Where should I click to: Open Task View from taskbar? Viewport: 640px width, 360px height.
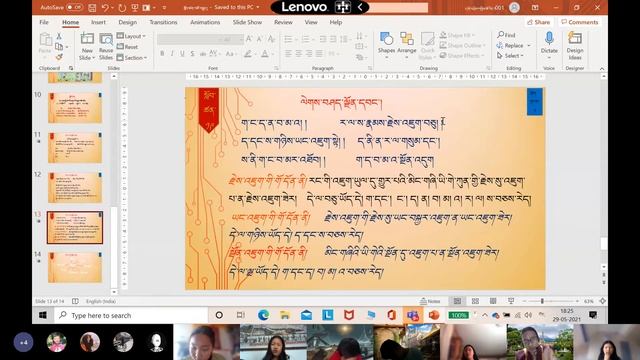tap(241, 315)
